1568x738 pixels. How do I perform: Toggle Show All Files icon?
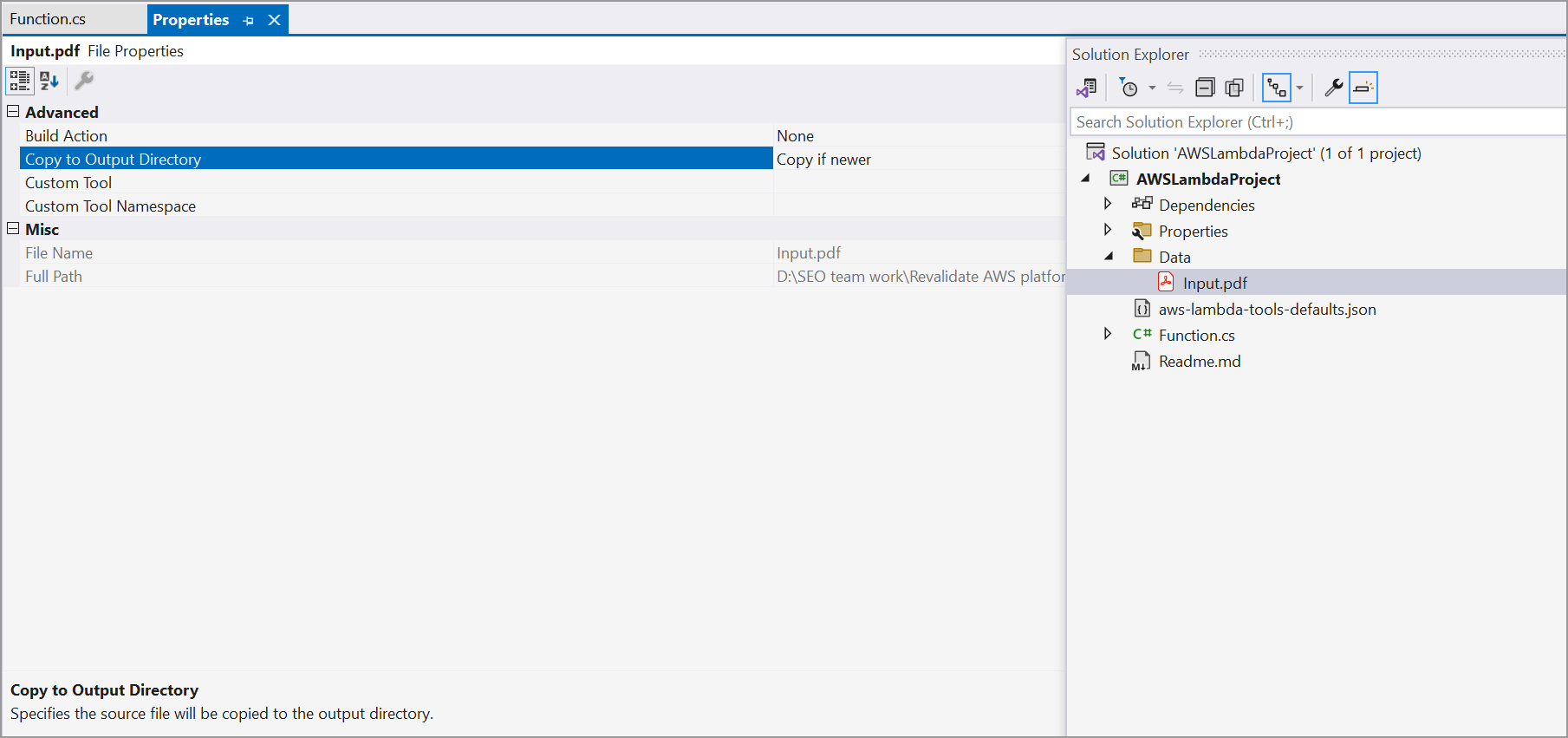(x=1234, y=88)
